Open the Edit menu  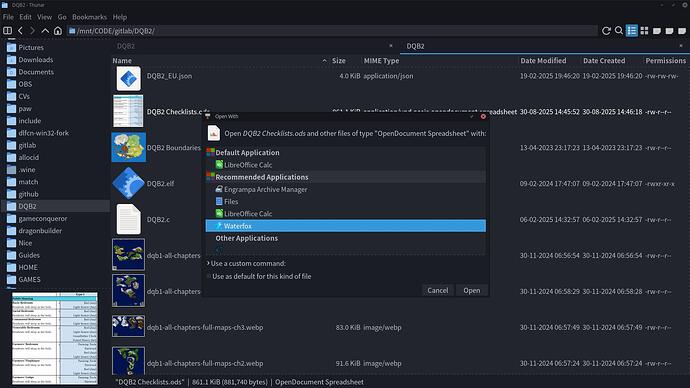(x=25, y=17)
